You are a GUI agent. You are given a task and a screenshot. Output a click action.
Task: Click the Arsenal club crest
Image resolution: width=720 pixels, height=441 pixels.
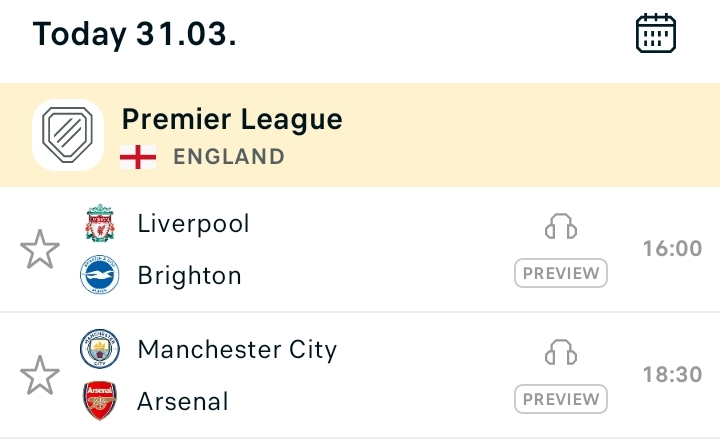(x=100, y=401)
